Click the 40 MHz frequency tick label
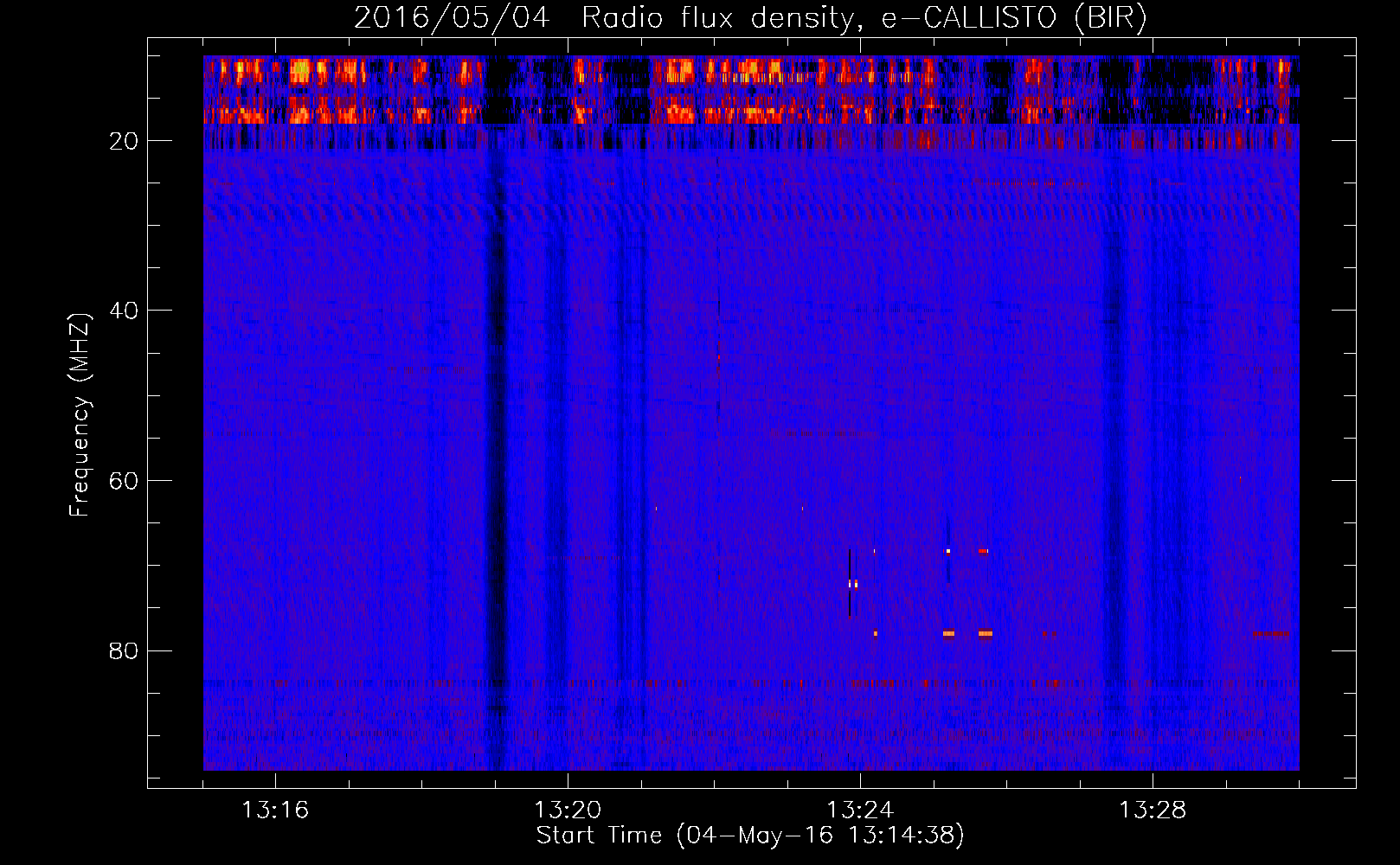 [x=124, y=311]
